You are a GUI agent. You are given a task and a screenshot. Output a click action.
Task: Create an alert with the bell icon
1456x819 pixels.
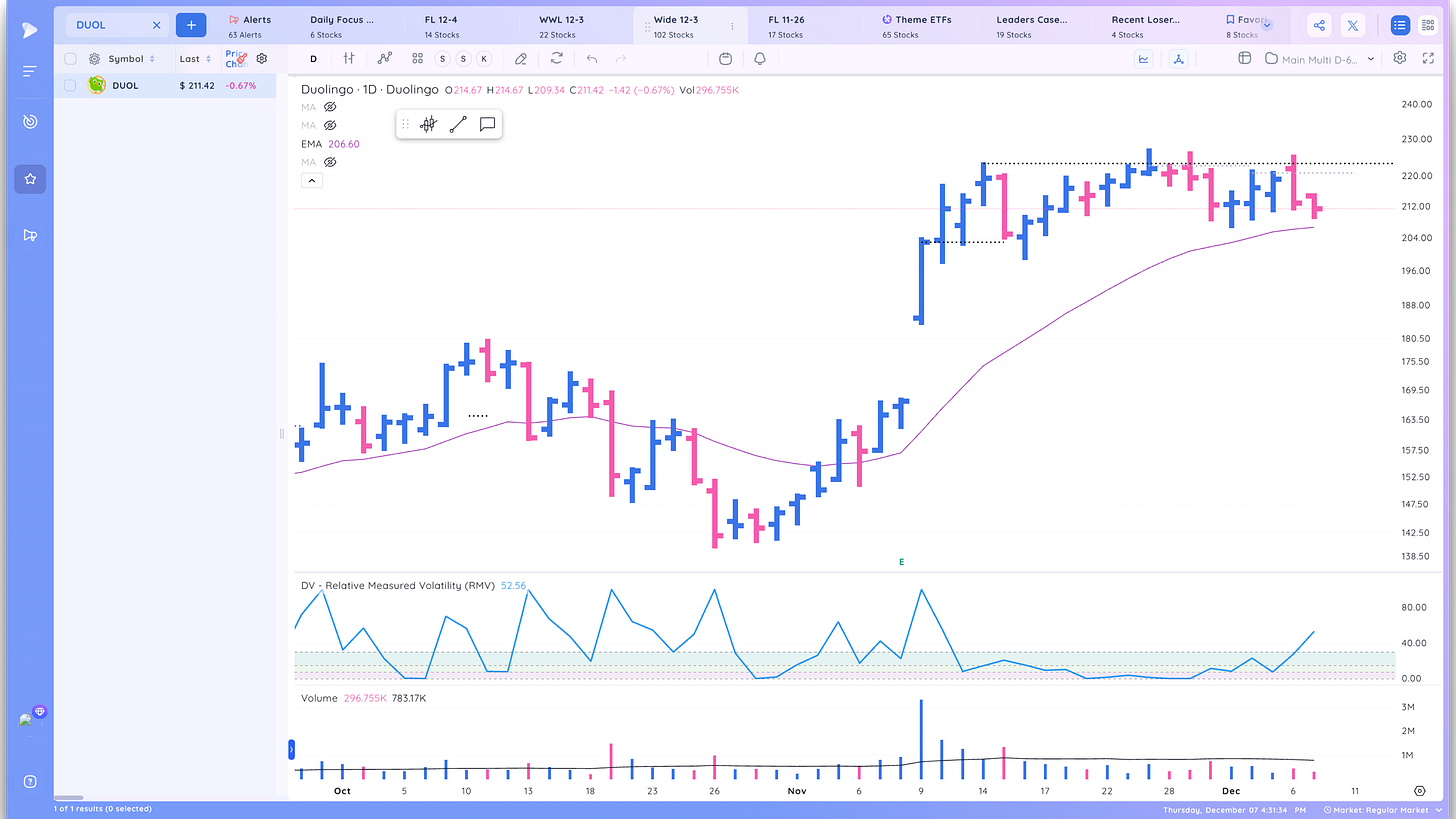(760, 59)
